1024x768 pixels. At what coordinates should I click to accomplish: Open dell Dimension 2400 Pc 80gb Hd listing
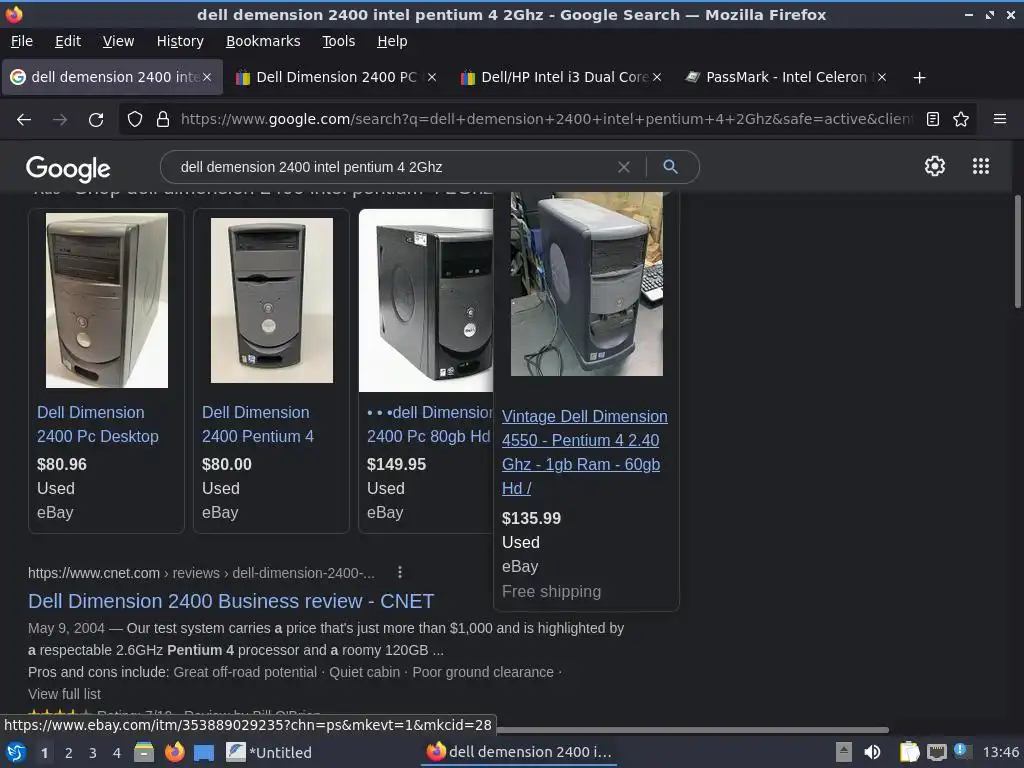click(x=429, y=424)
